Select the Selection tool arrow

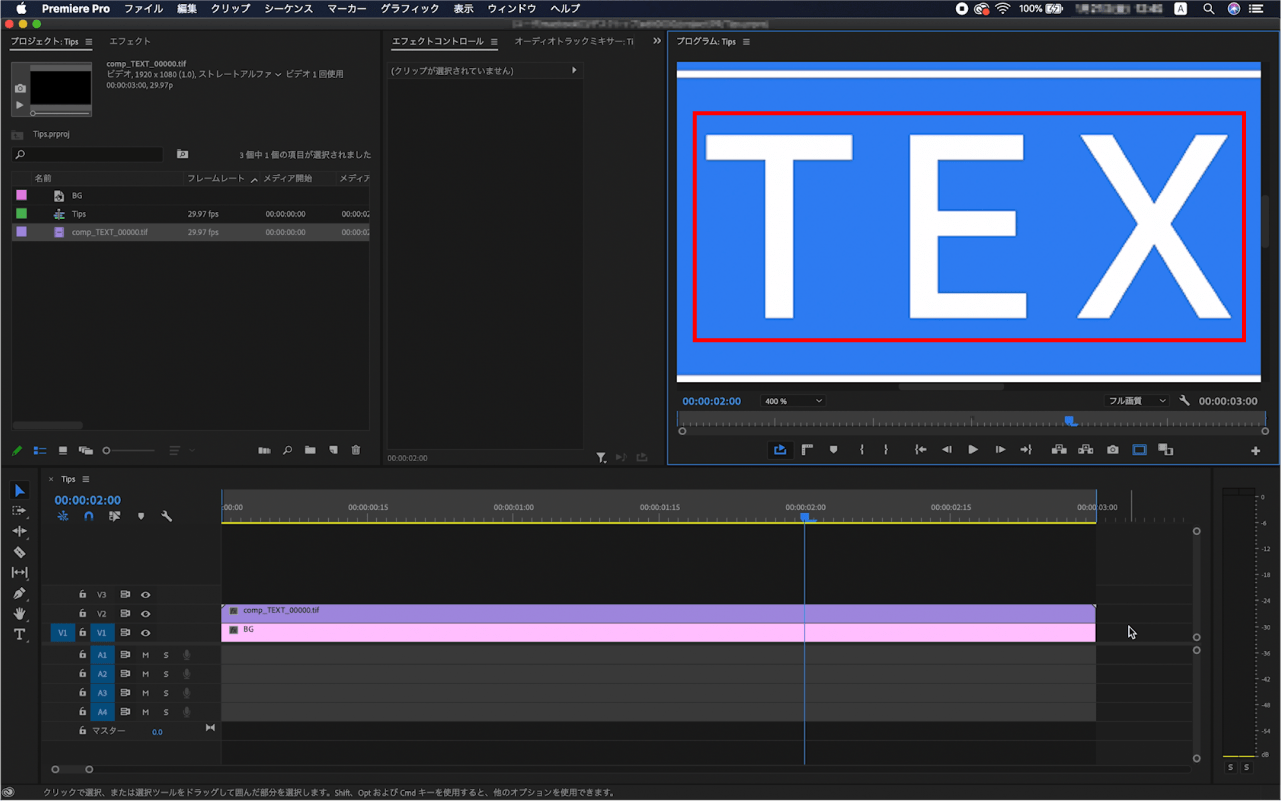pyautogui.click(x=19, y=490)
